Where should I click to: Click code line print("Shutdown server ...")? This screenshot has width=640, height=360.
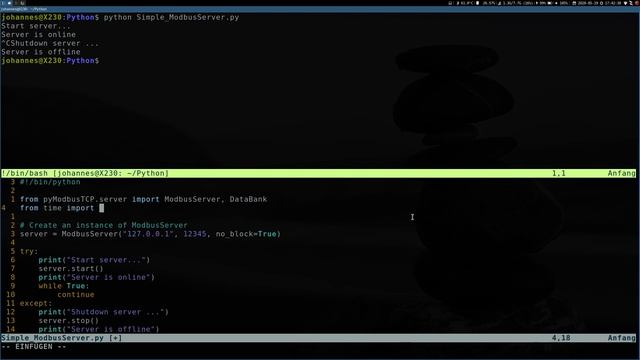pos(104,312)
